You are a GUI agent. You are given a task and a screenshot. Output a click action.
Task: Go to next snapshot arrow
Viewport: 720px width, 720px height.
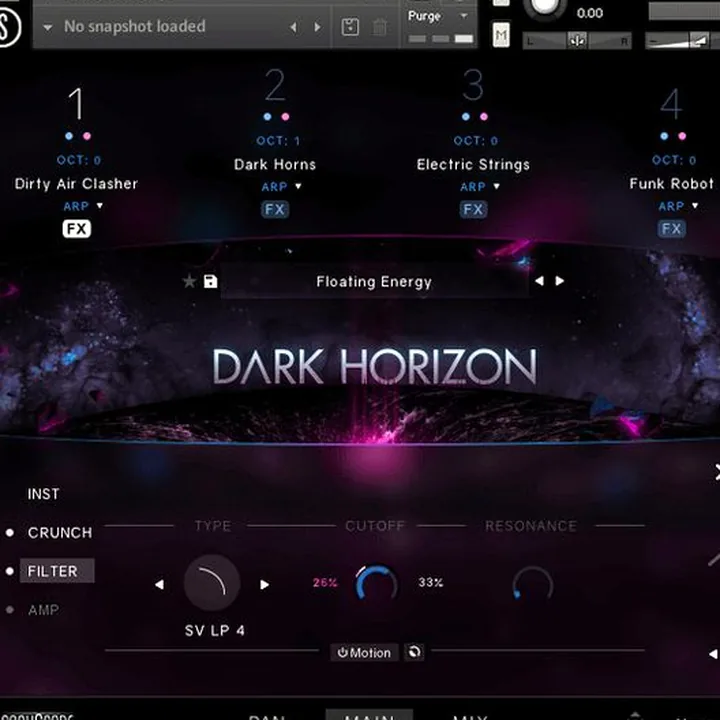317,28
